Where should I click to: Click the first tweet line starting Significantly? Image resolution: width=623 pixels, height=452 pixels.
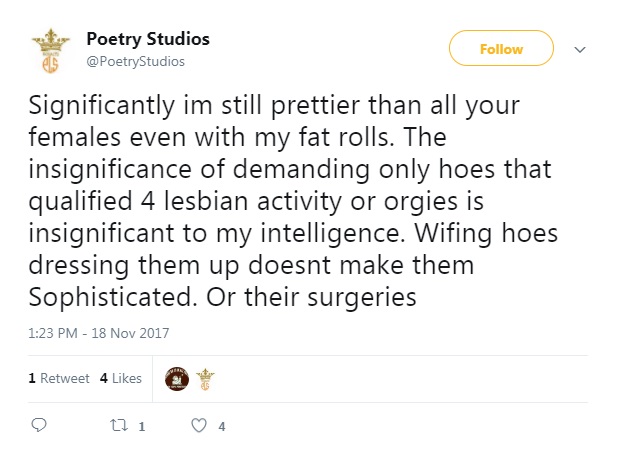click(274, 106)
